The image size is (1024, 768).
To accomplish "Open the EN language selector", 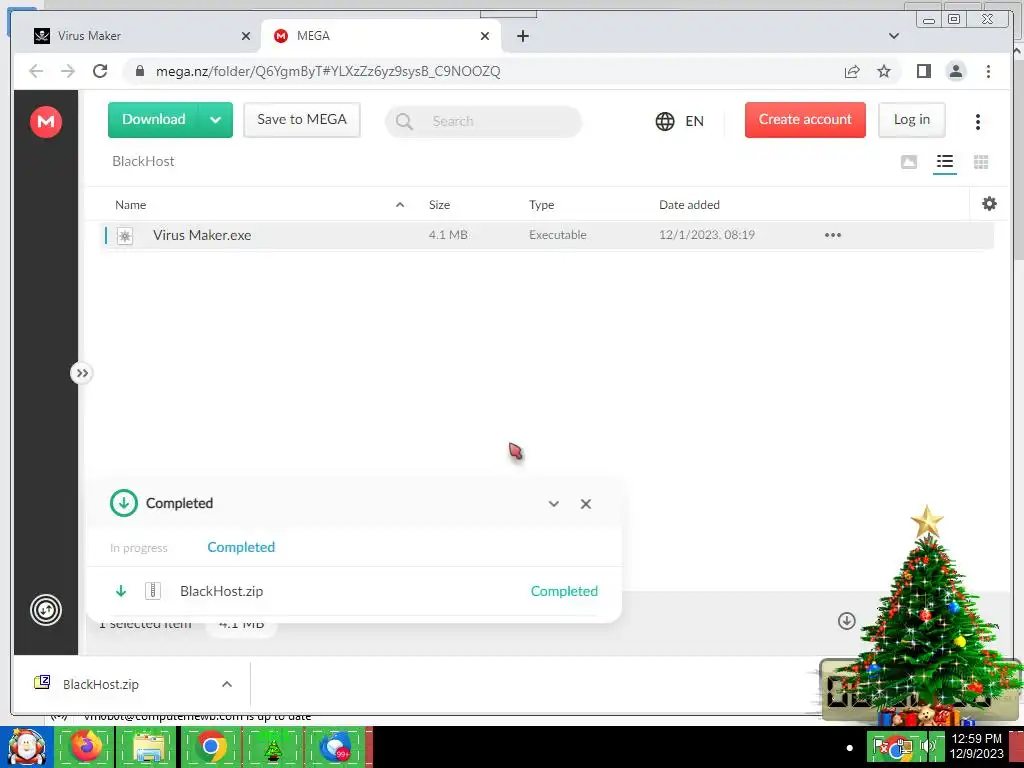I will 680,121.
